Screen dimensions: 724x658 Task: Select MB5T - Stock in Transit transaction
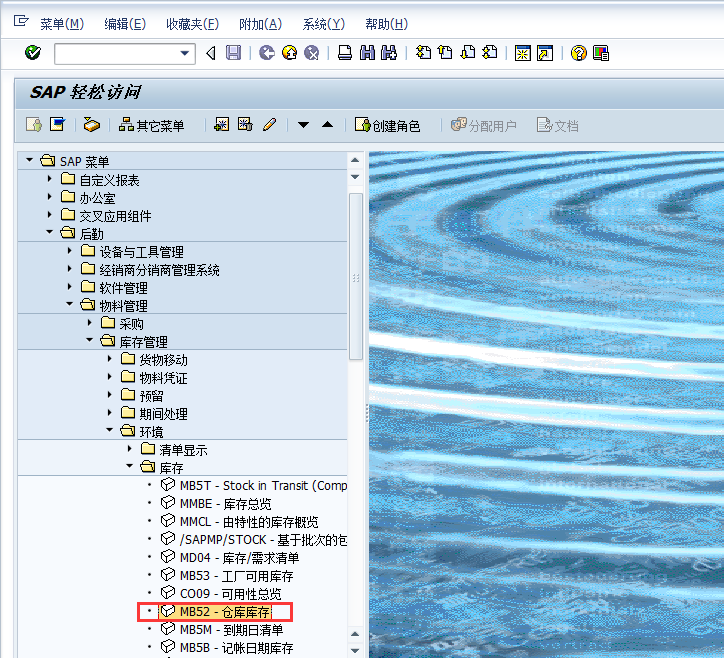click(263, 486)
